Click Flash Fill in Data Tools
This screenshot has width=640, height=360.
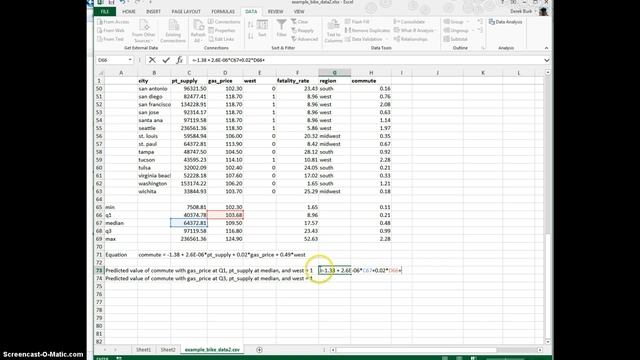click(357, 22)
